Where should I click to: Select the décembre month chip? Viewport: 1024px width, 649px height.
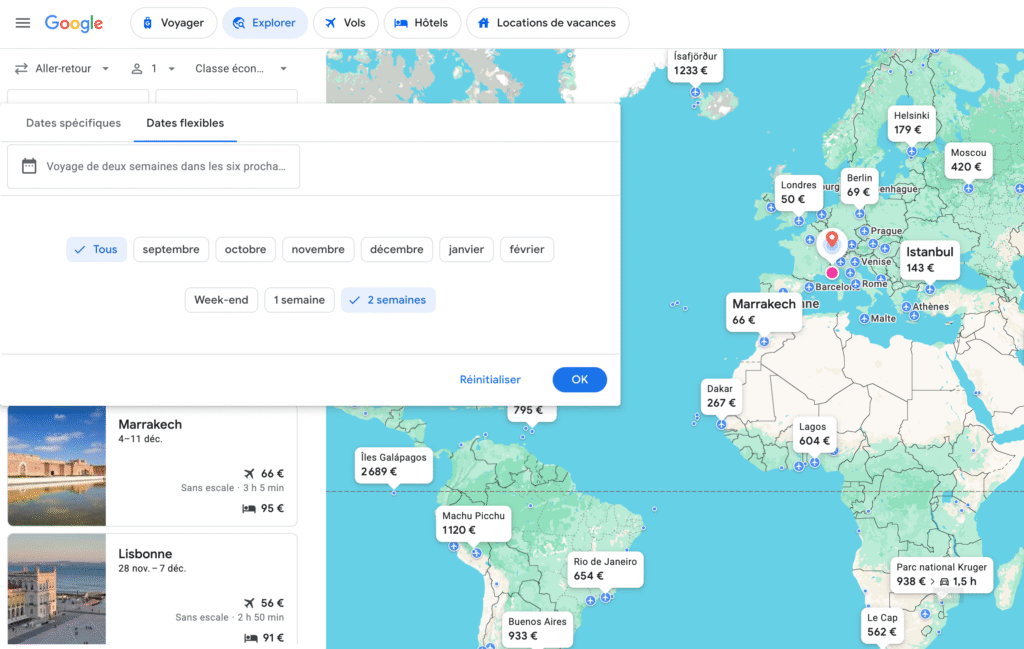[x=396, y=249]
